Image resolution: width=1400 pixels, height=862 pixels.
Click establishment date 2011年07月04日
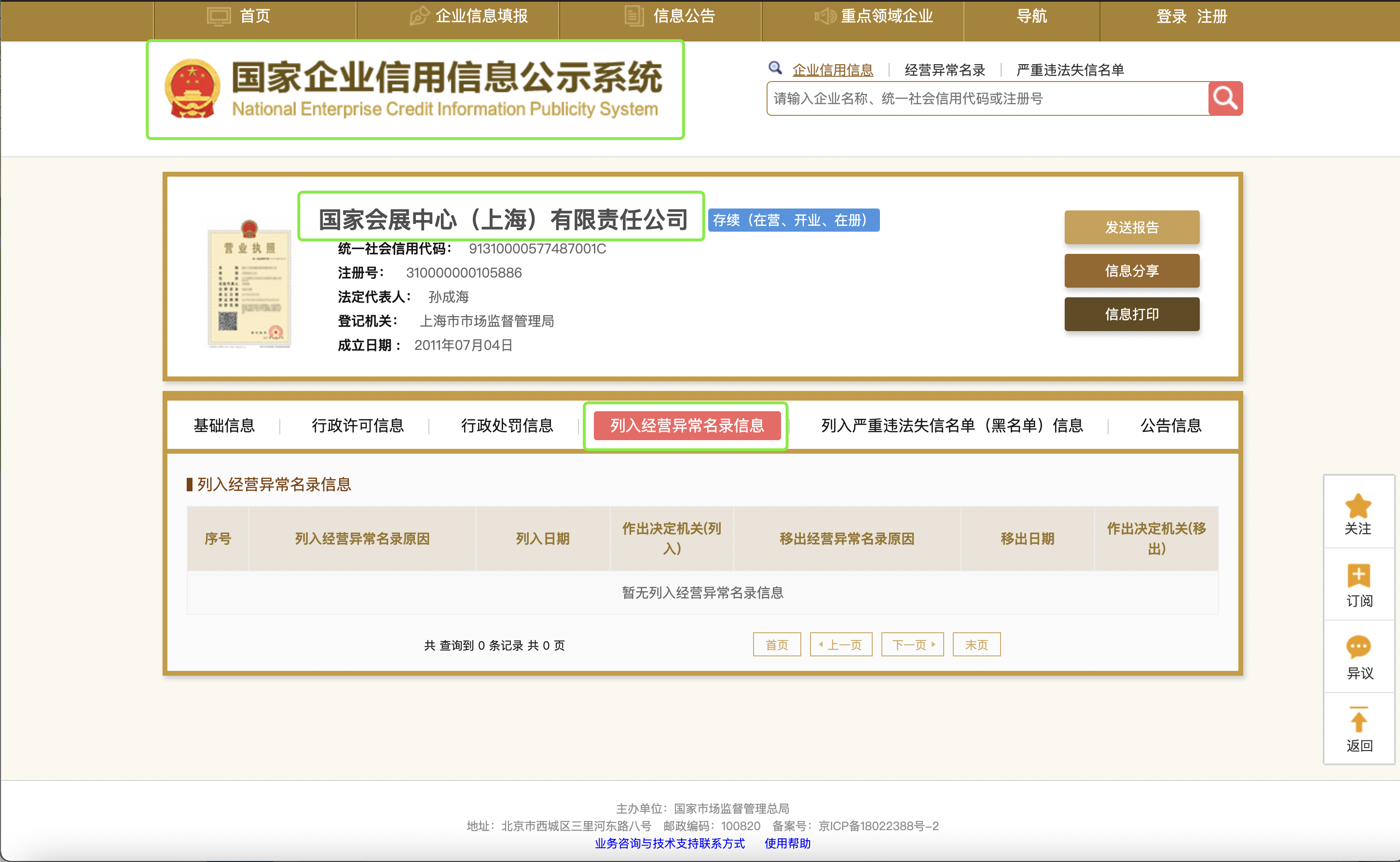point(463,346)
